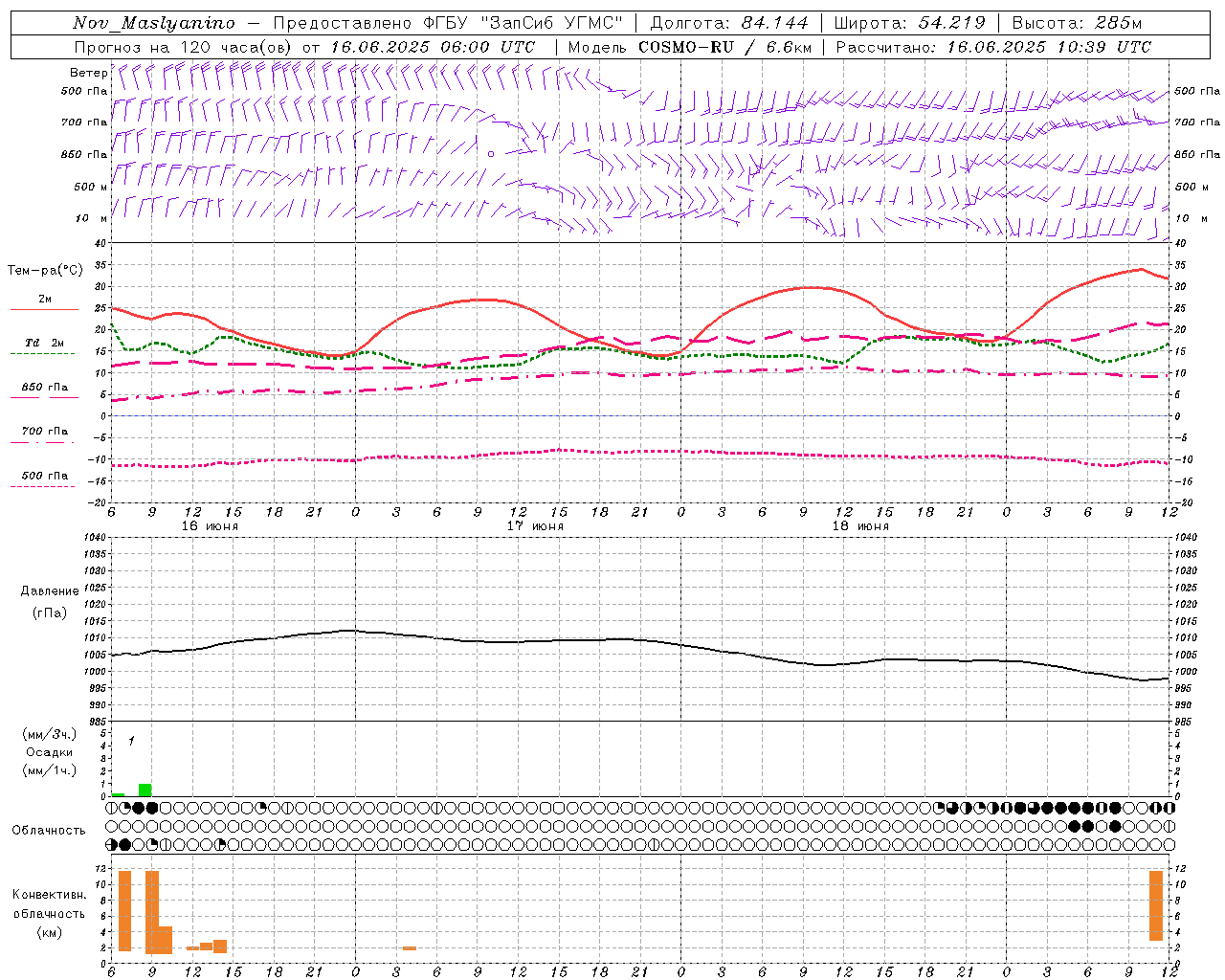Click the small circle marker in wind panel
1225x980 pixels.
tap(491, 153)
